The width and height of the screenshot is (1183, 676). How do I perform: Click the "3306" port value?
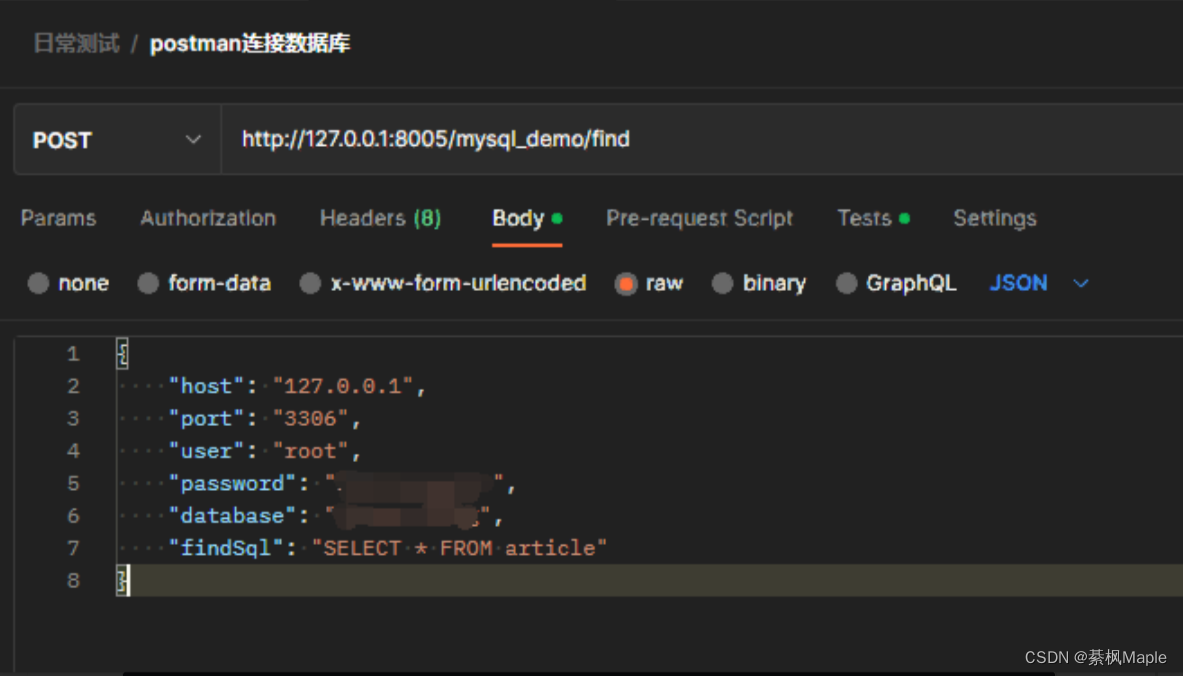311,419
